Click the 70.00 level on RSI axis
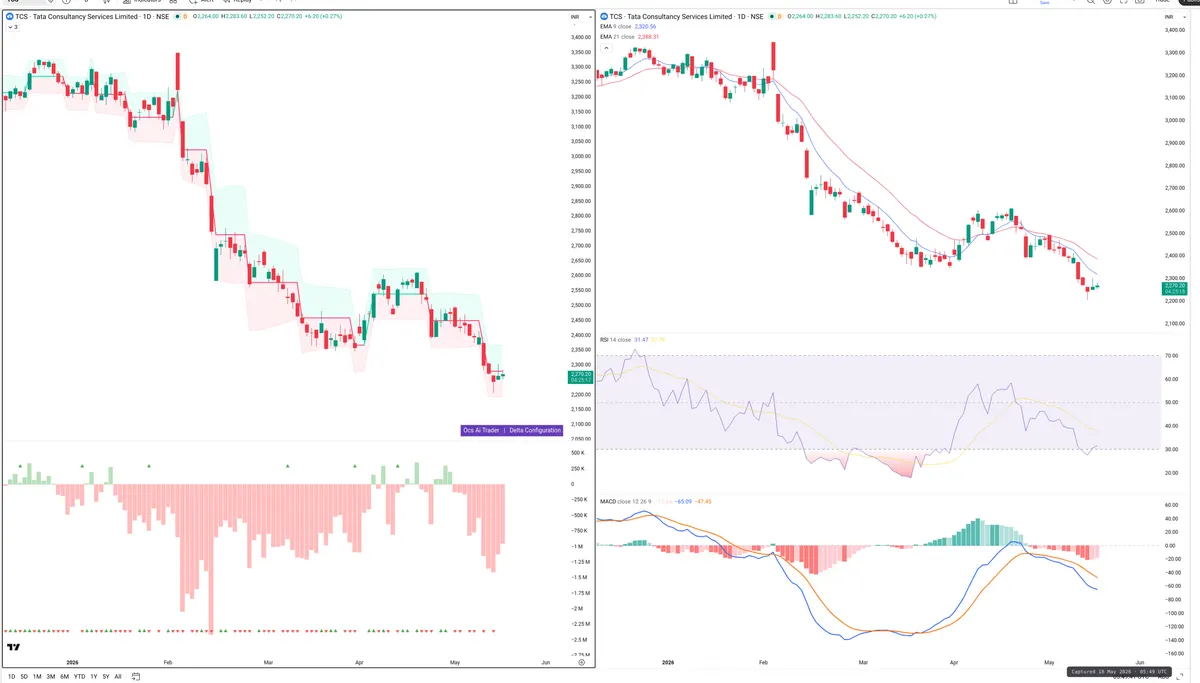This screenshot has height=683, width=1200. tap(1170, 356)
